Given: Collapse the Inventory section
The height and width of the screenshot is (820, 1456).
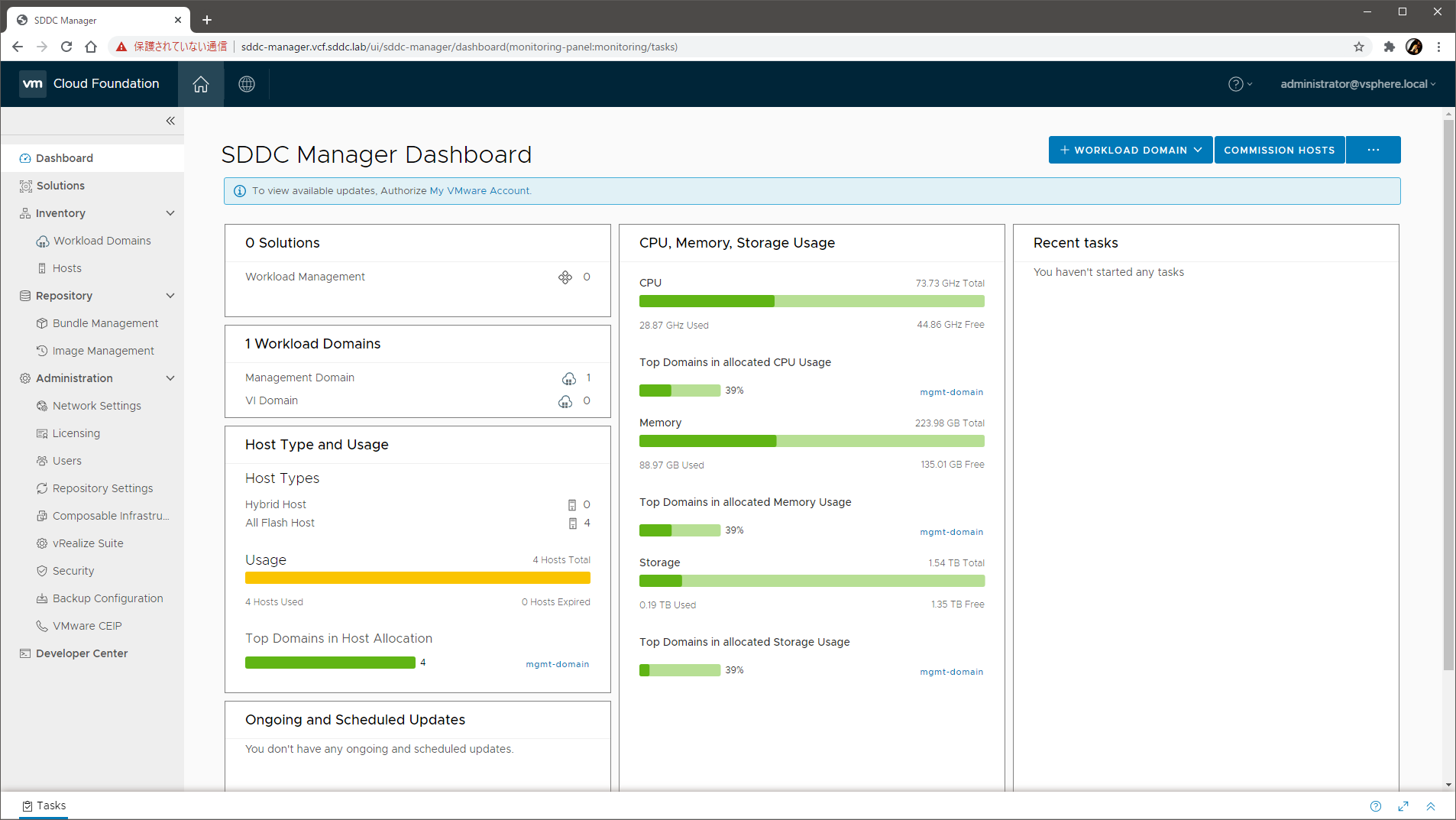Looking at the screenshot, I should [x=170, y=213].
